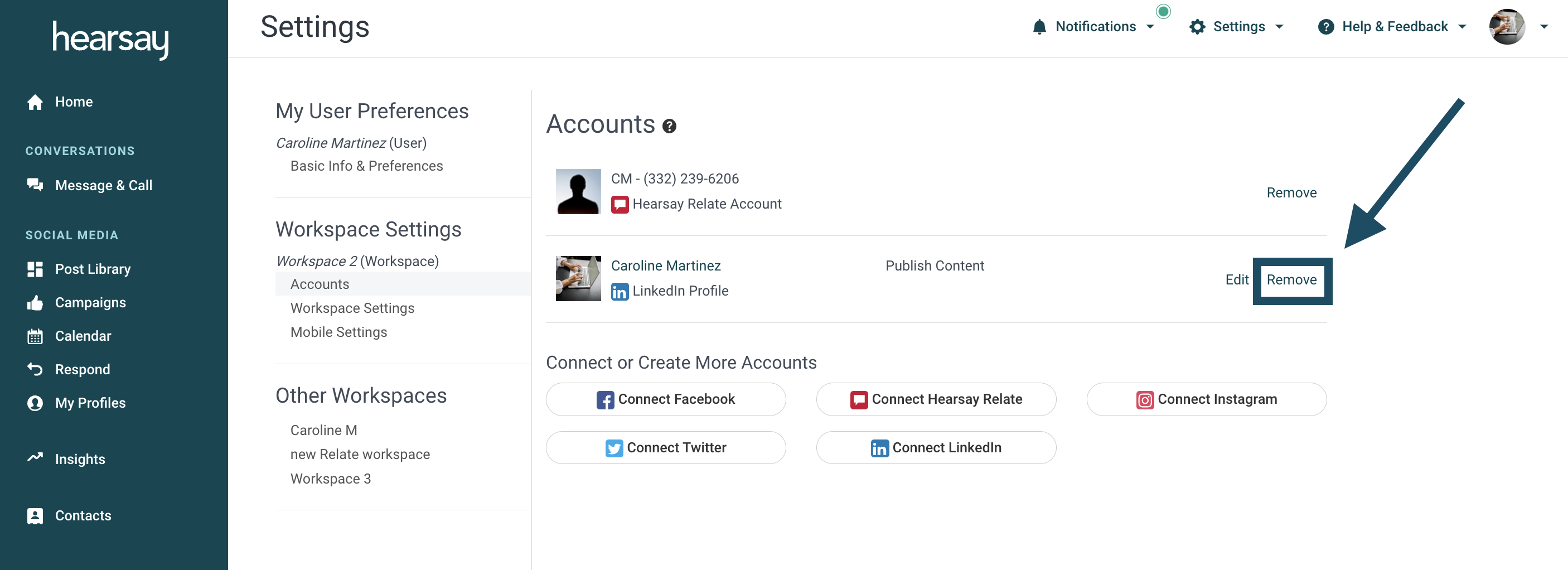Select Basic Info & Preferences
The width and height of the screenshot is (1568, 570).
coord(366,166)
